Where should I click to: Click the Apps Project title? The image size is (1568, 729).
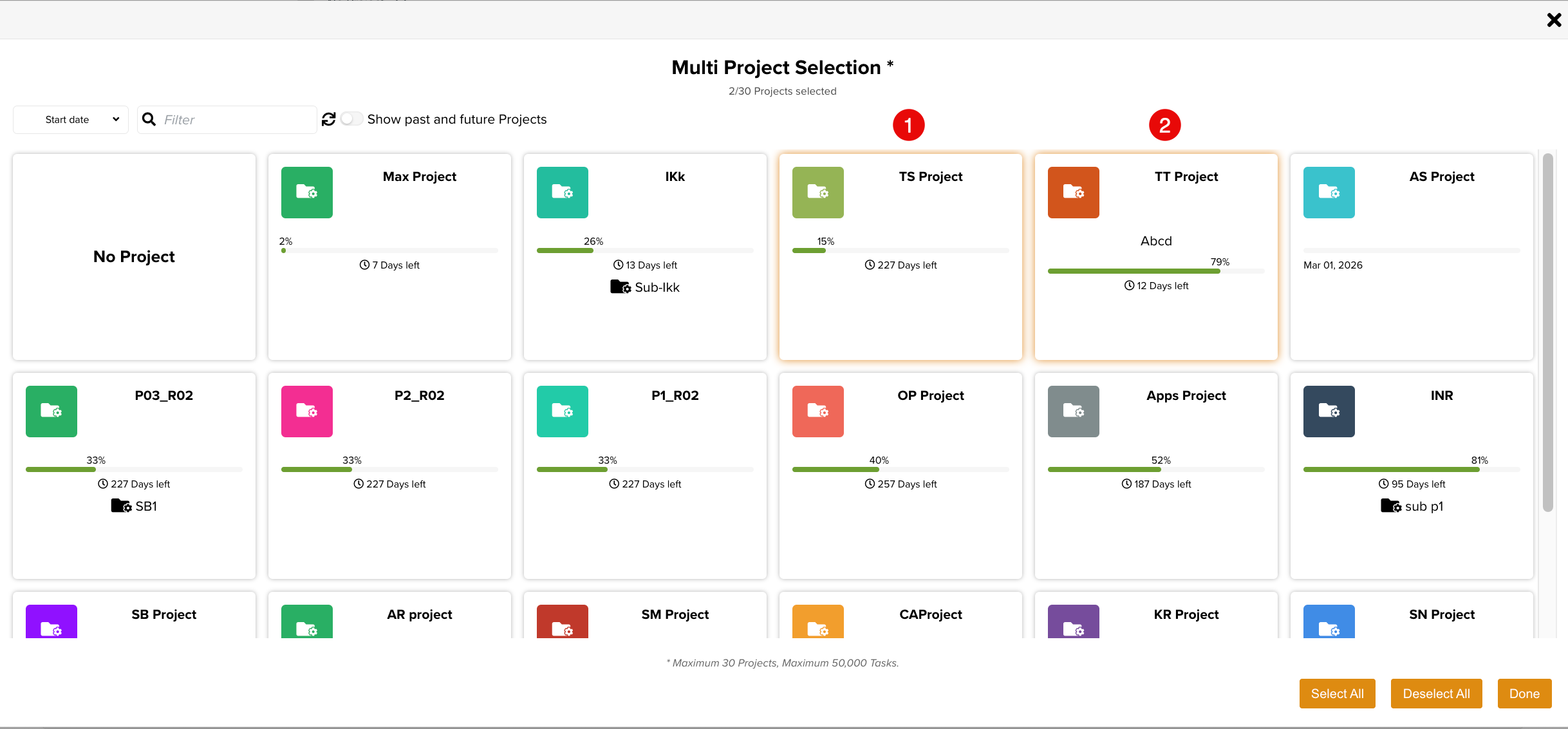(x=1186, y=395)
